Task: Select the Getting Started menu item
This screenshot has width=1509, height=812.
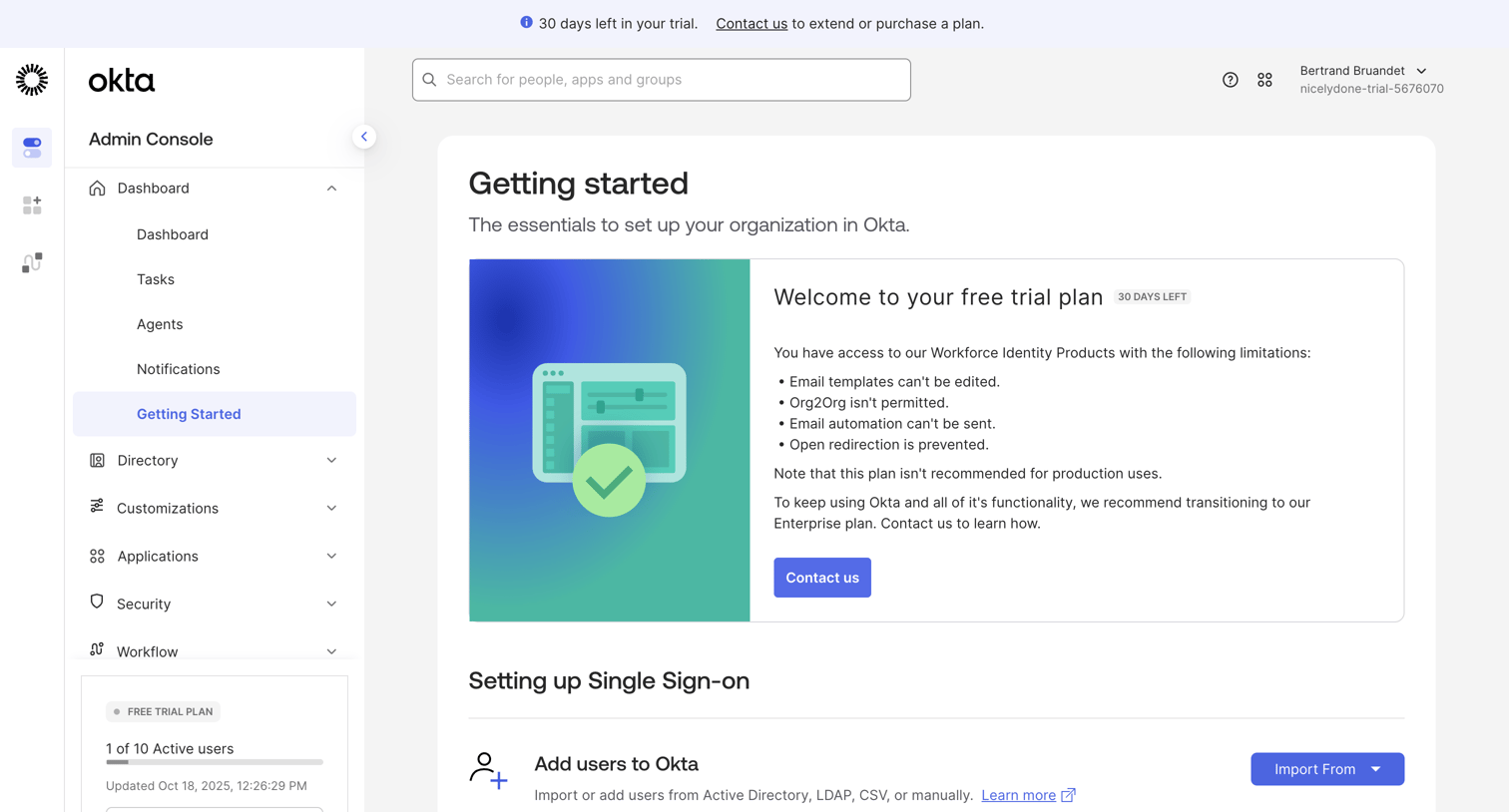Action: coord(215,414)
